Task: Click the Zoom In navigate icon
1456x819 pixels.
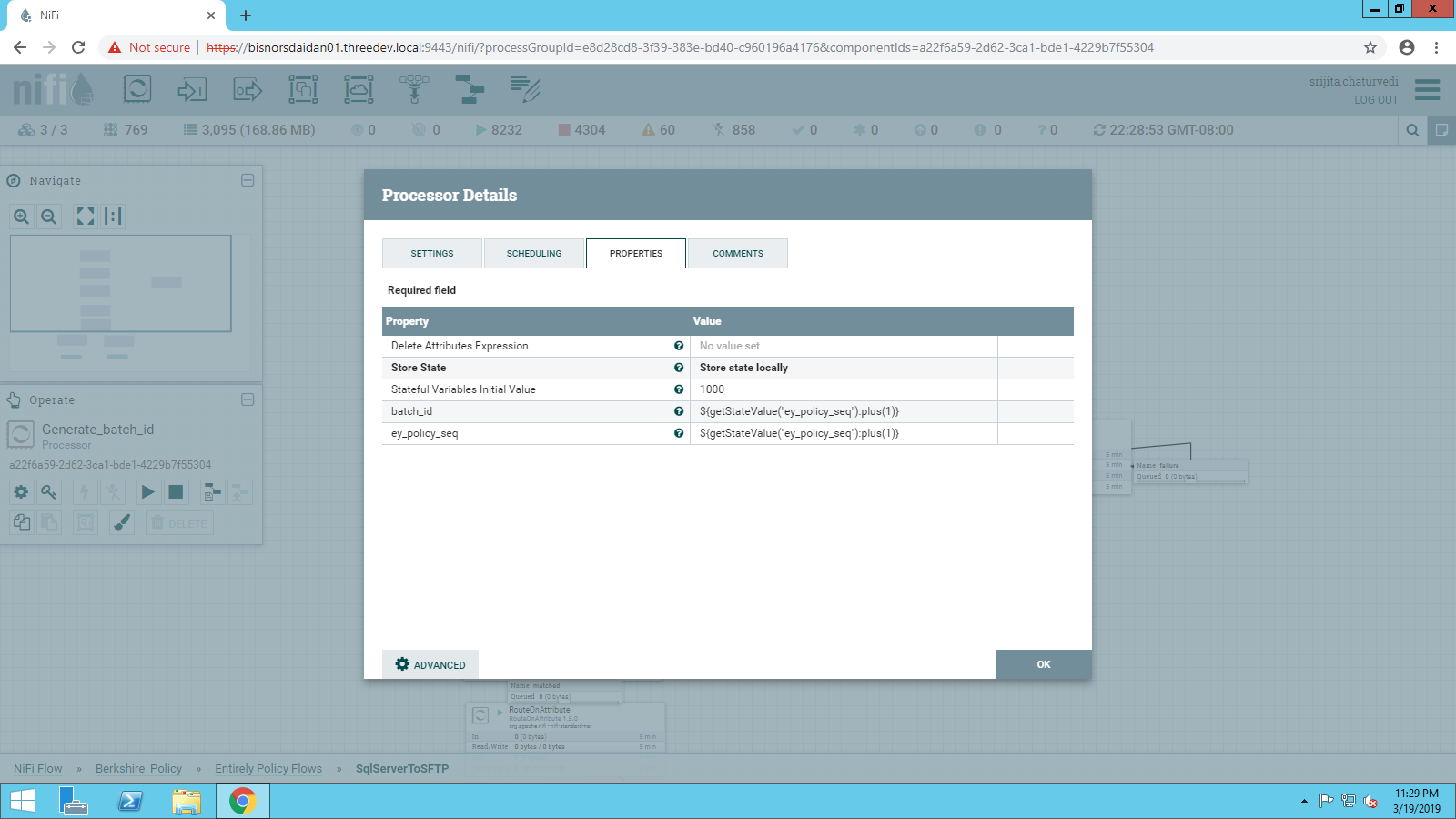Action: 22,217
